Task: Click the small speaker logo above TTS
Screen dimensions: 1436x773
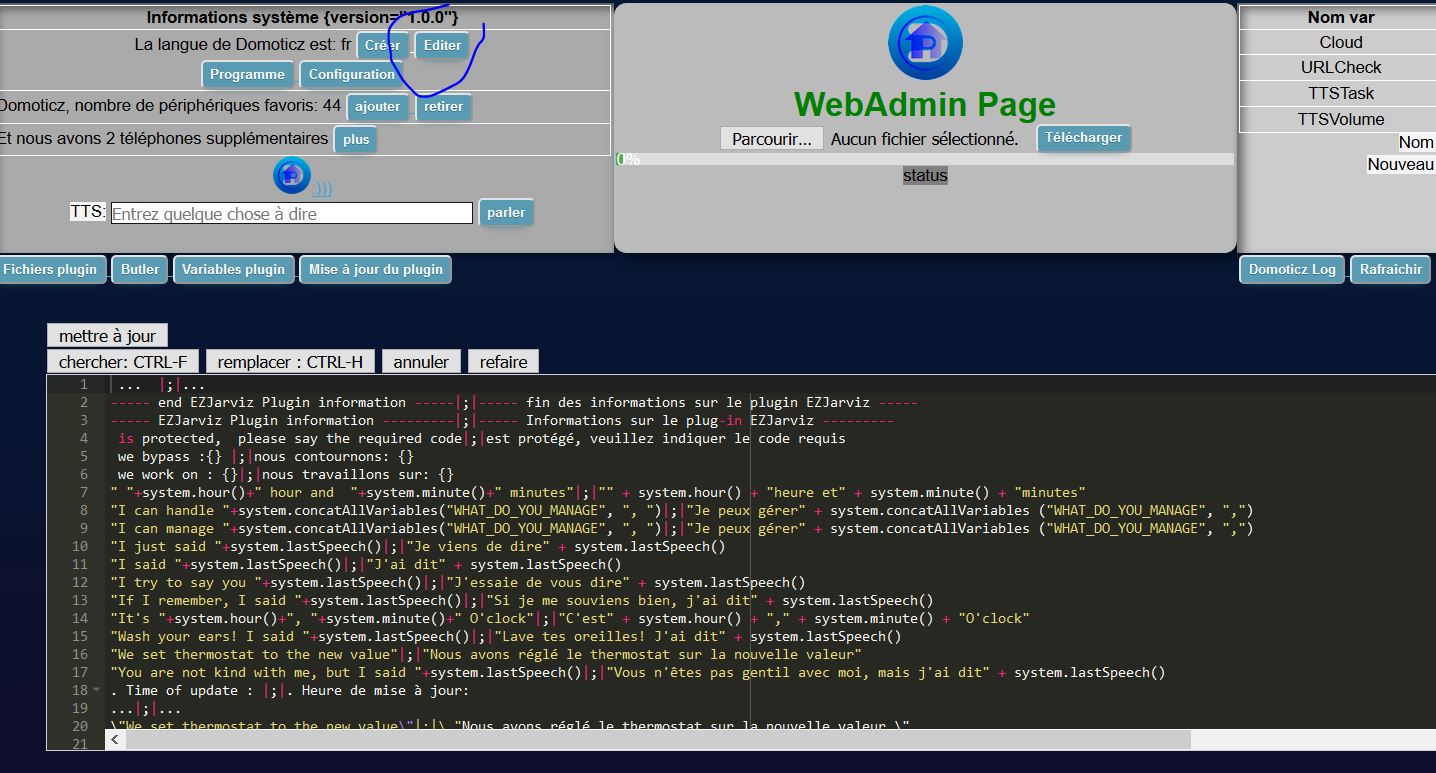Action: [x=292, y=176]
